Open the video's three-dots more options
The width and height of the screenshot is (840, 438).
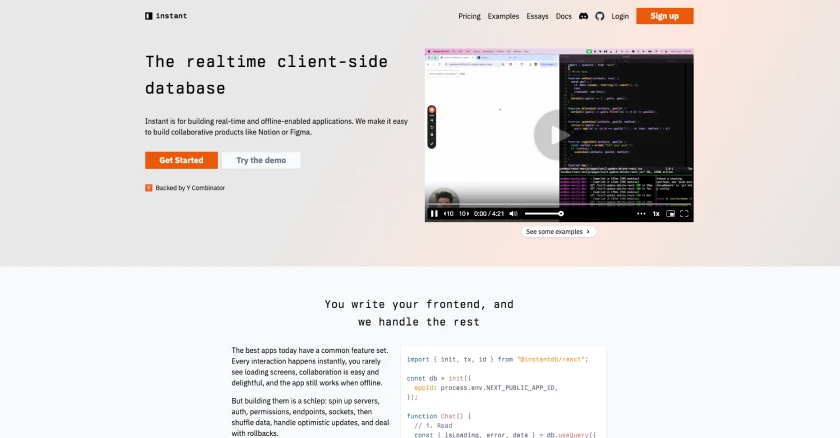click(x=641, y=214)
